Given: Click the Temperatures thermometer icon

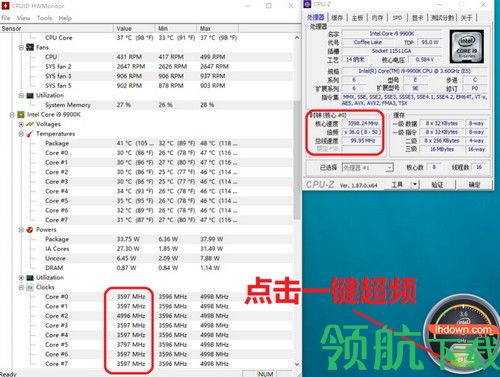Looking at the screenshot, I should tap(30, 134).
